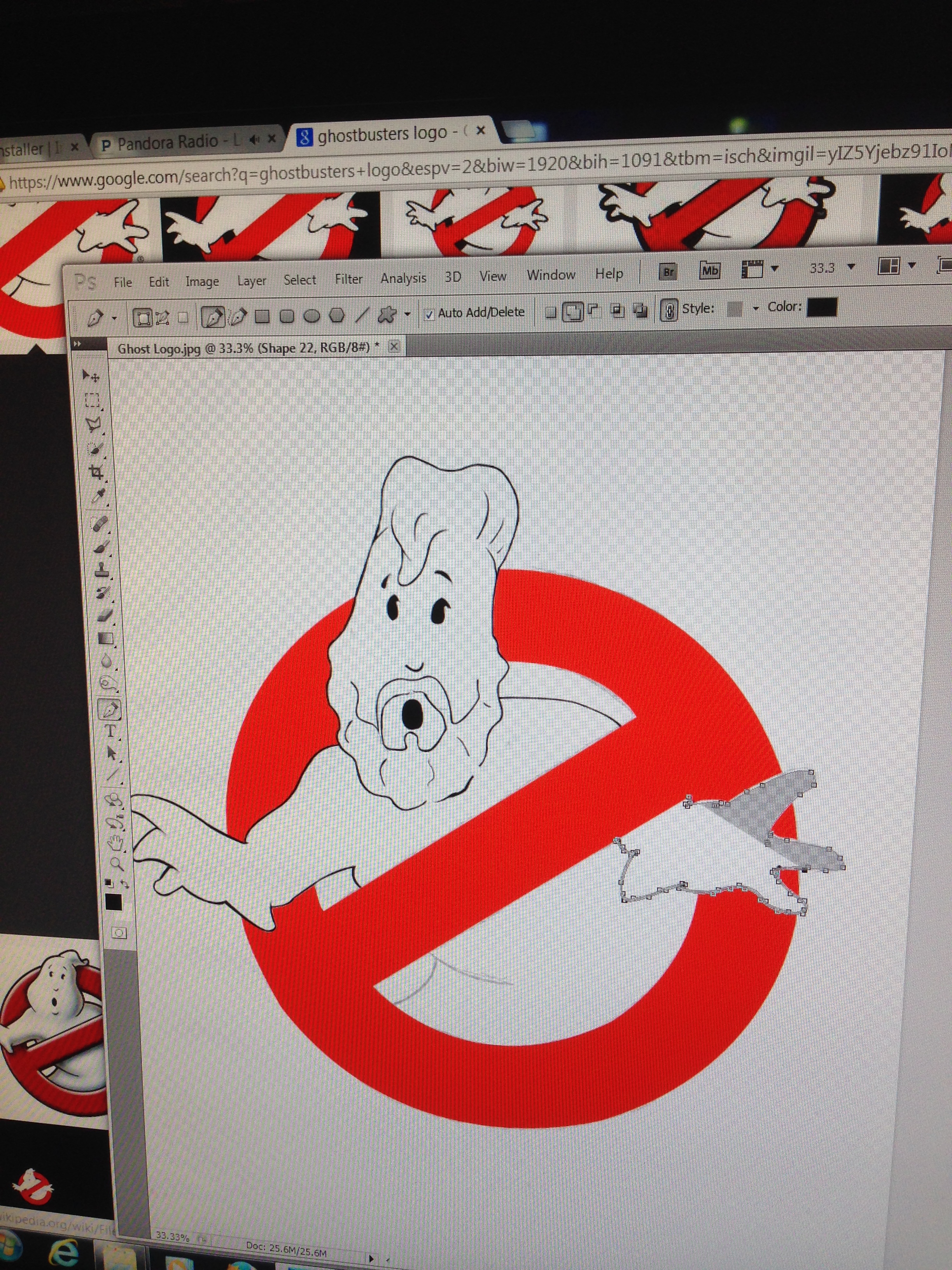Select the Horizontal Type tool
Screen dimensions: 952x1270
[x=111, y=731]
